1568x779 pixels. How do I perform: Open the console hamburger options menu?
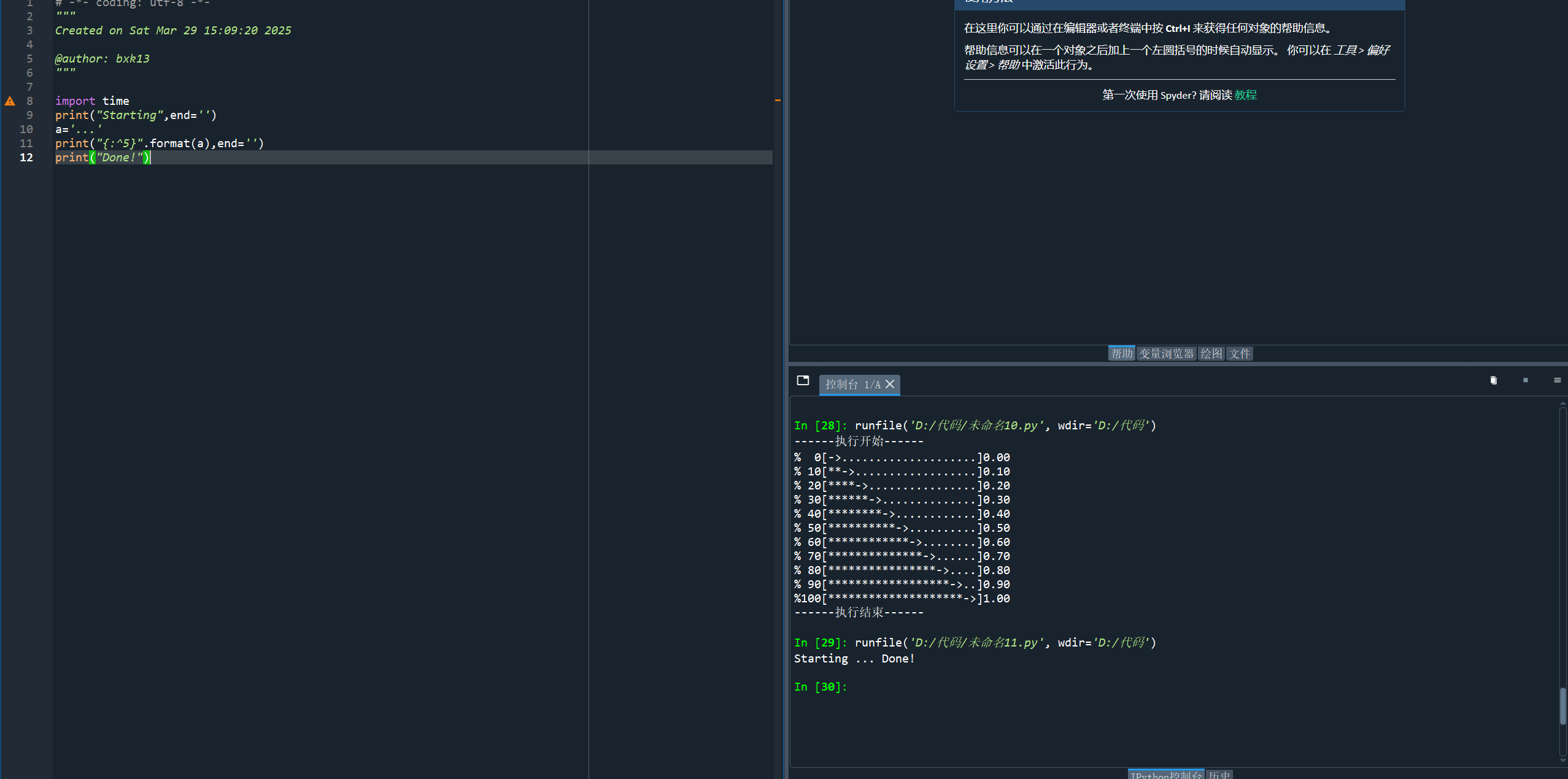[x=1557, y=380]
